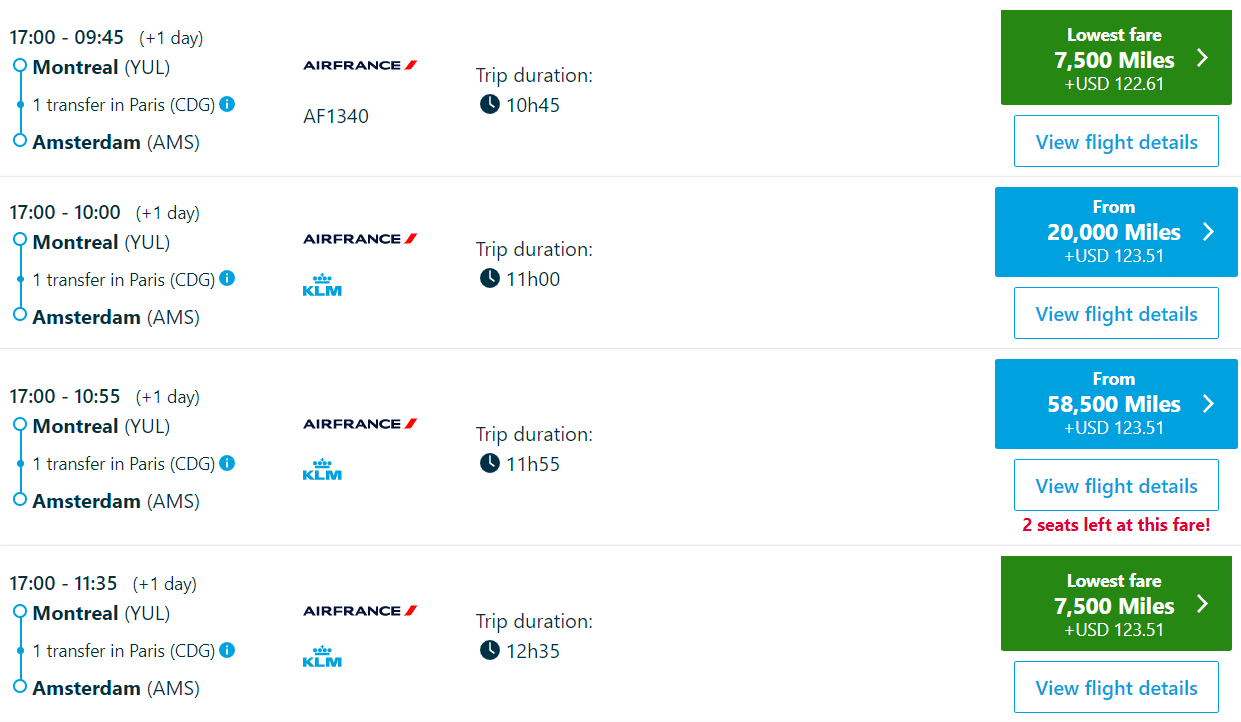
Task: View flight details for 10h45 flight
Action: (1116, 142)
